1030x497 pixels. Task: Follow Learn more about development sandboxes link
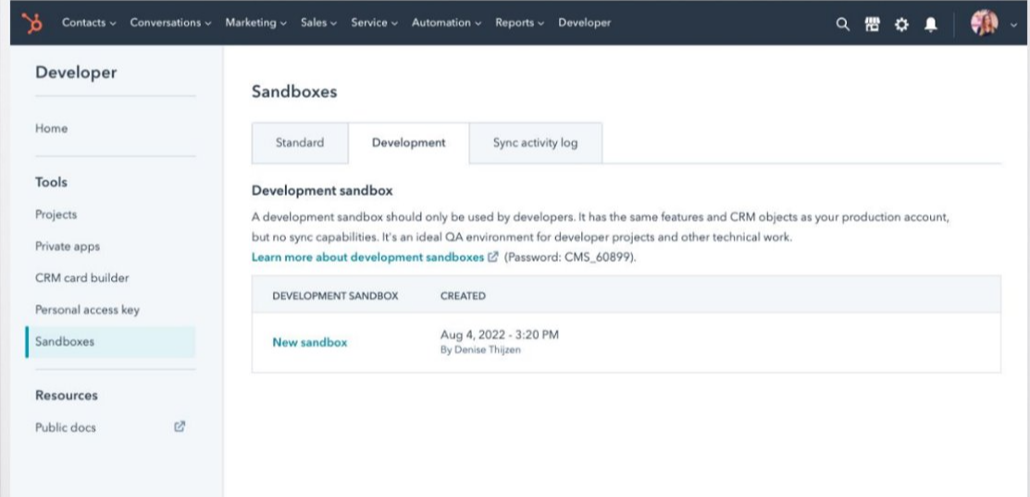(x=368, y=257)
